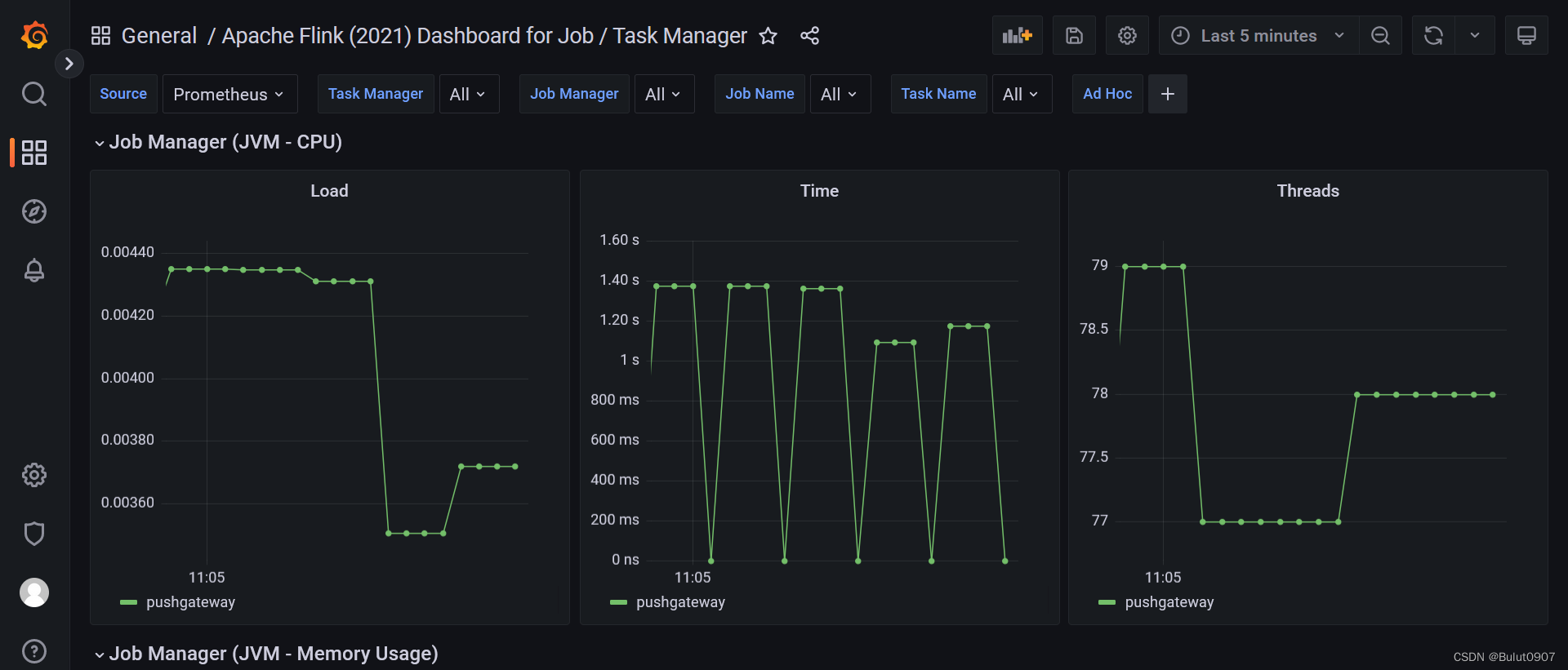Image resolution: width=1568 pixels, height=670 pixels.
Task: Click Threads legend green color swatch
Action: [1107, 602]
